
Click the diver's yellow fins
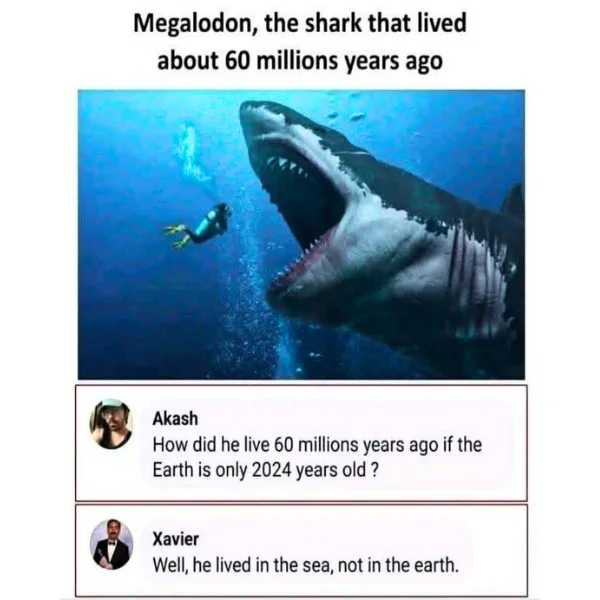[x=177, y=235]
